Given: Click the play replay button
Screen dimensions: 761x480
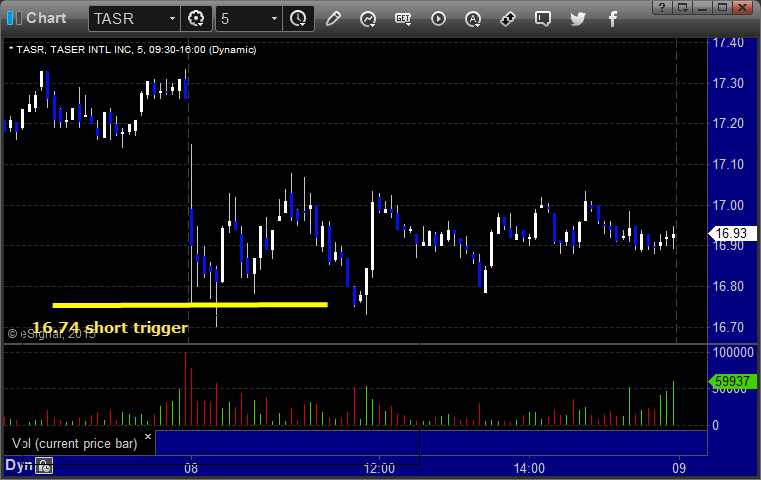Looking at the screenshot, I should [438, 19].
